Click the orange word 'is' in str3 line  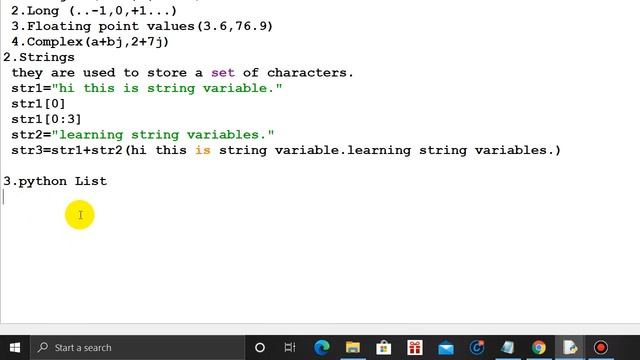coord(203,150)
